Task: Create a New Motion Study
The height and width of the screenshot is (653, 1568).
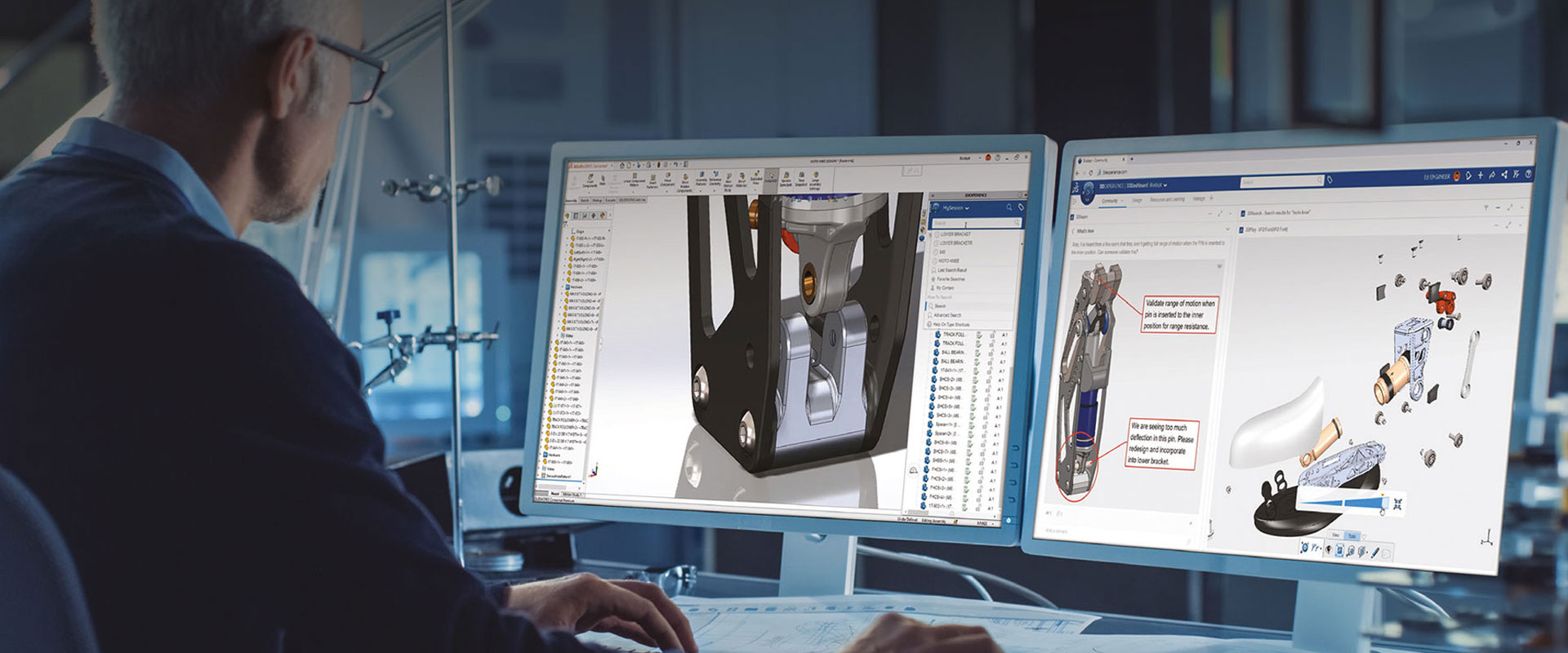Action: click(x=728, y=183)
